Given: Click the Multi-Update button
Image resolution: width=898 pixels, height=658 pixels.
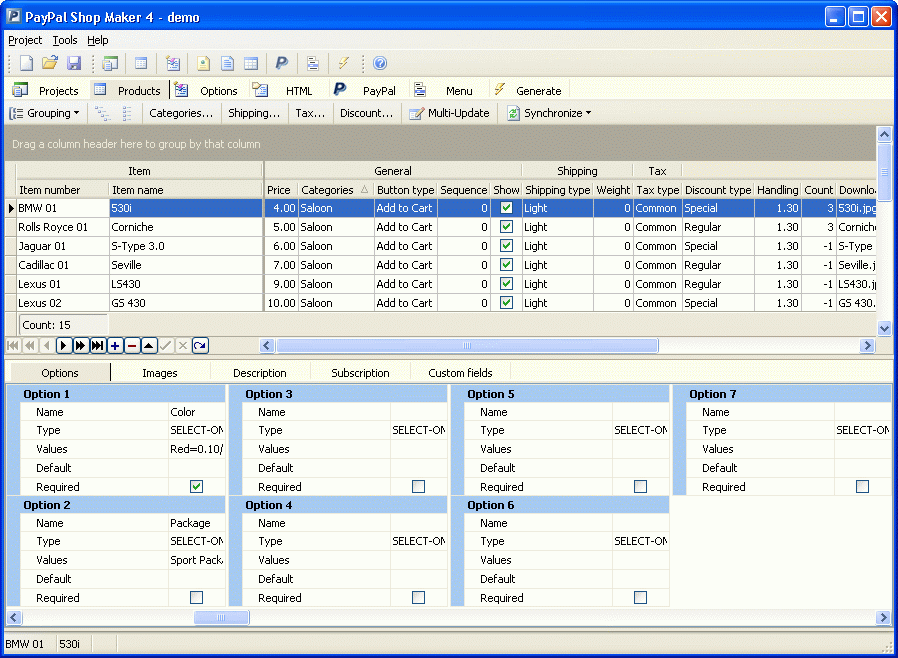Looking at the screenshot, I should coord(450,113).
